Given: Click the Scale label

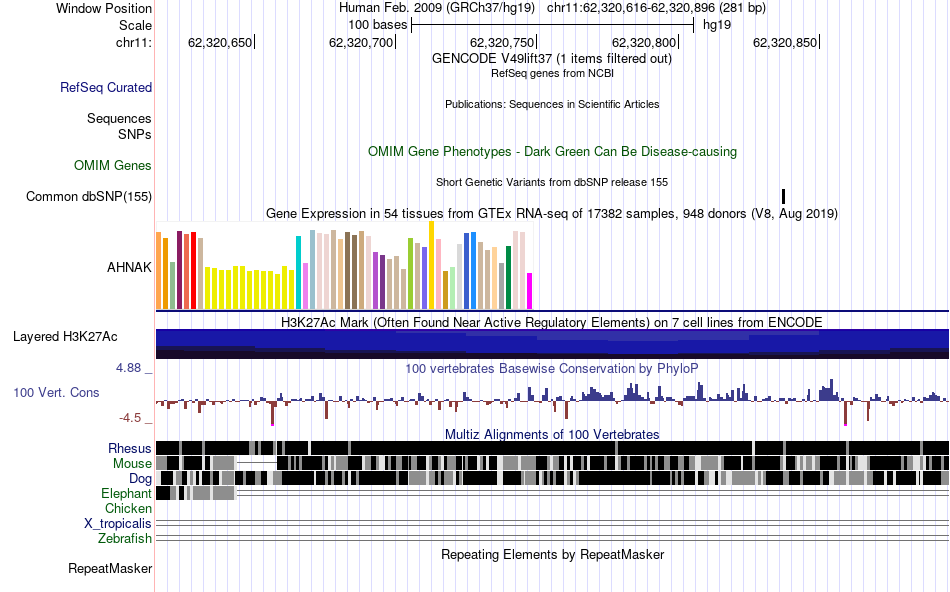Looking at the screenshot, I should click(135, 25).
